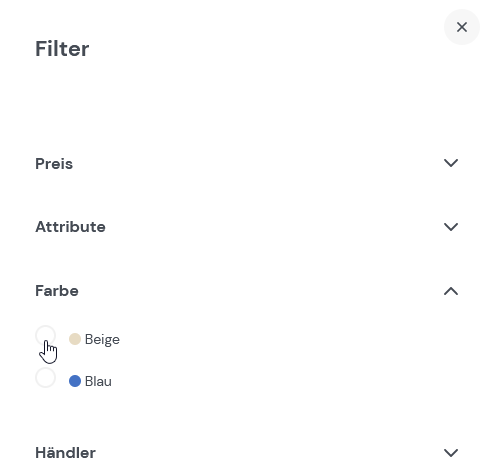Show price range options under Preis
Image resolution: width=496 pixels, height=476 pixels.
(247, 163)
